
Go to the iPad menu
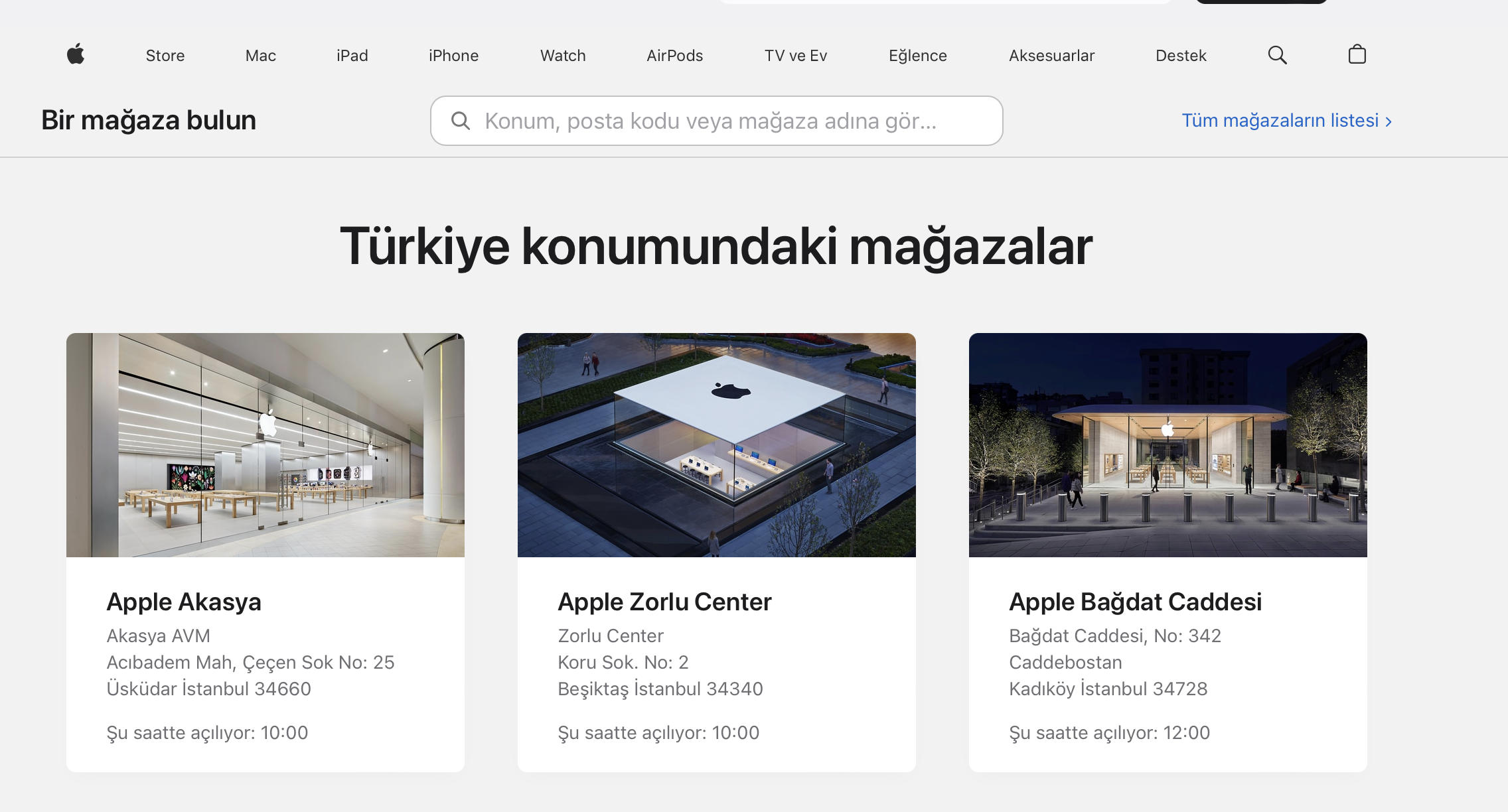[x=352, y=56]
